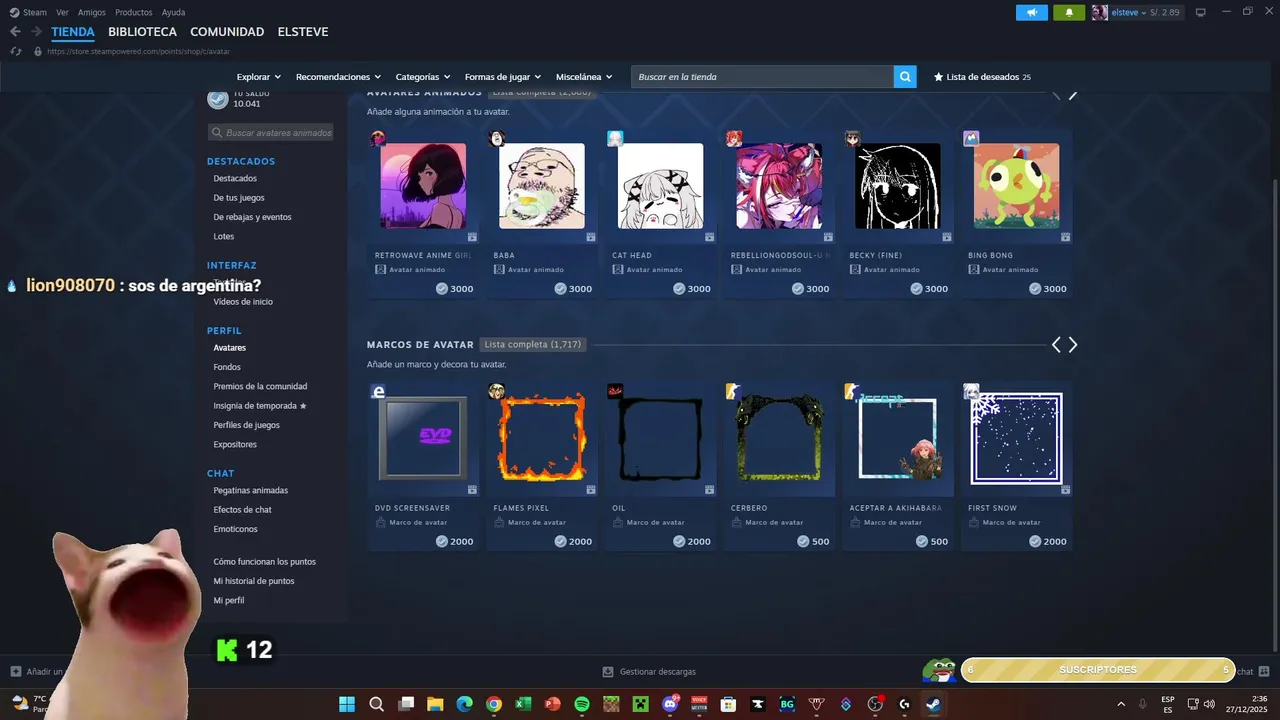The height and width of the screenshot is (720, 1280).
Task: Open the Amigos menu
Action: pyautogui.click(x=92, y=12)
